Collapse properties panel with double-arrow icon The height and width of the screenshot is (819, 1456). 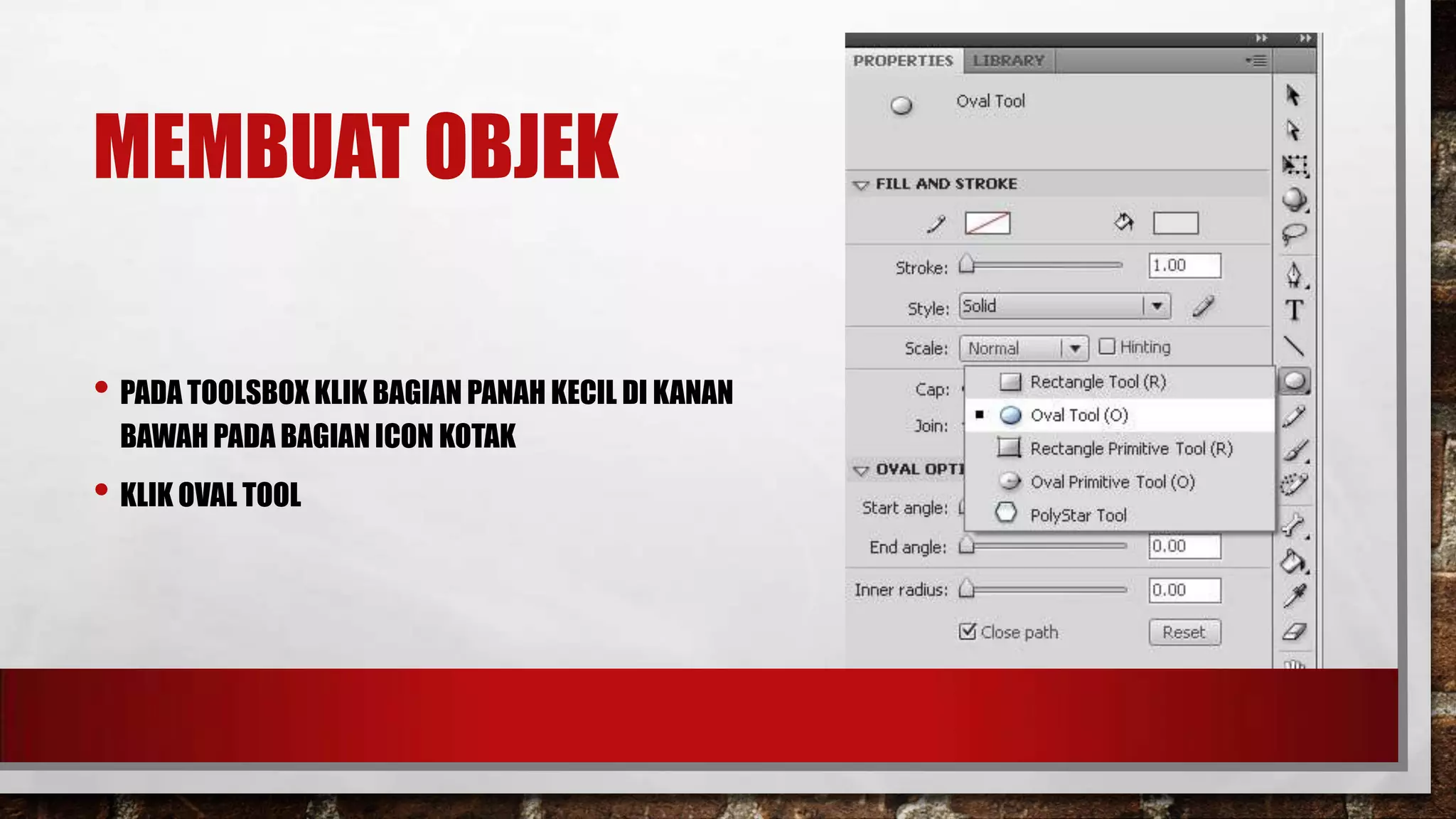pos(1261,38)
